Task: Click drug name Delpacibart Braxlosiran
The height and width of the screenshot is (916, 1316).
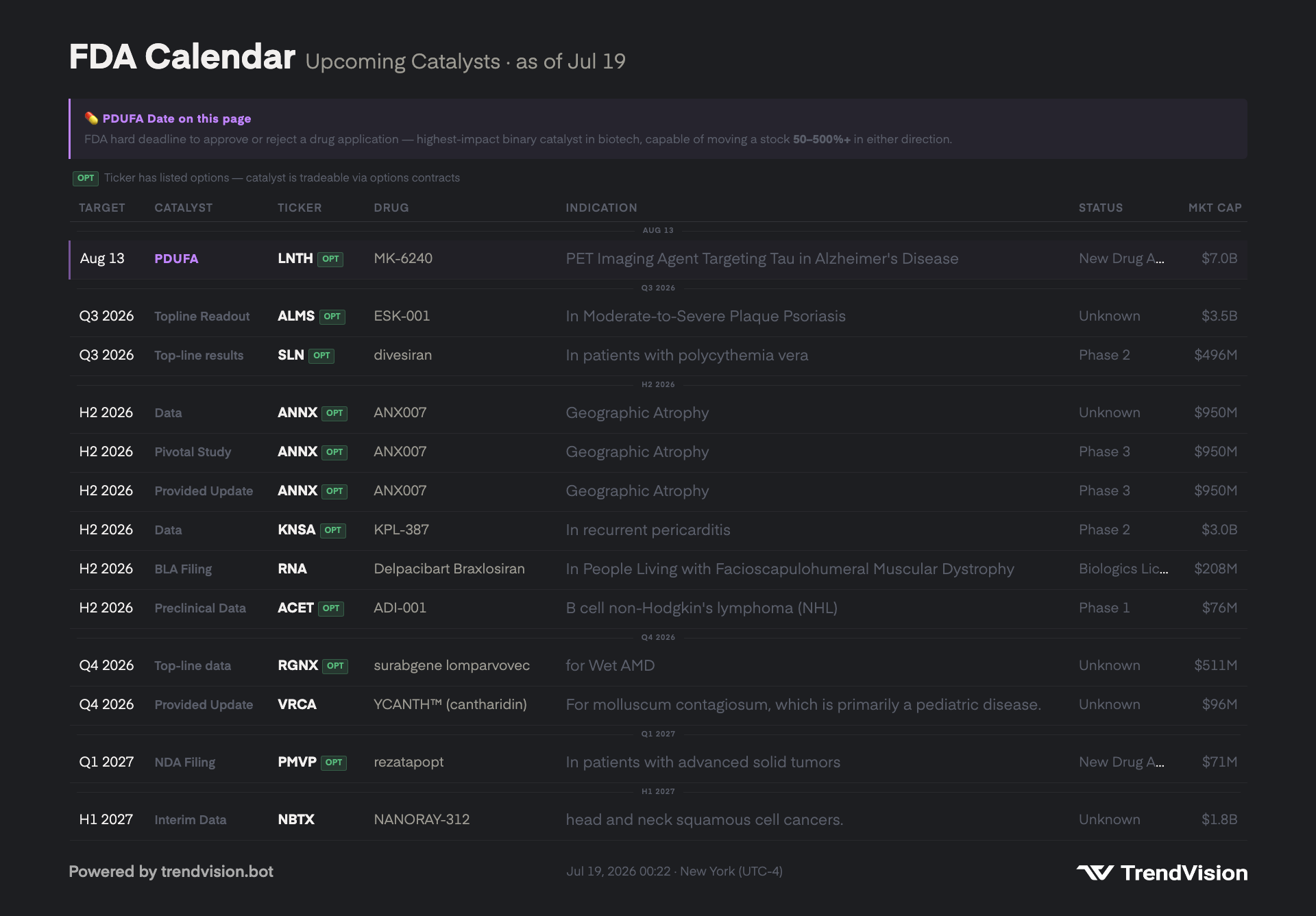Action: (450, 569)
